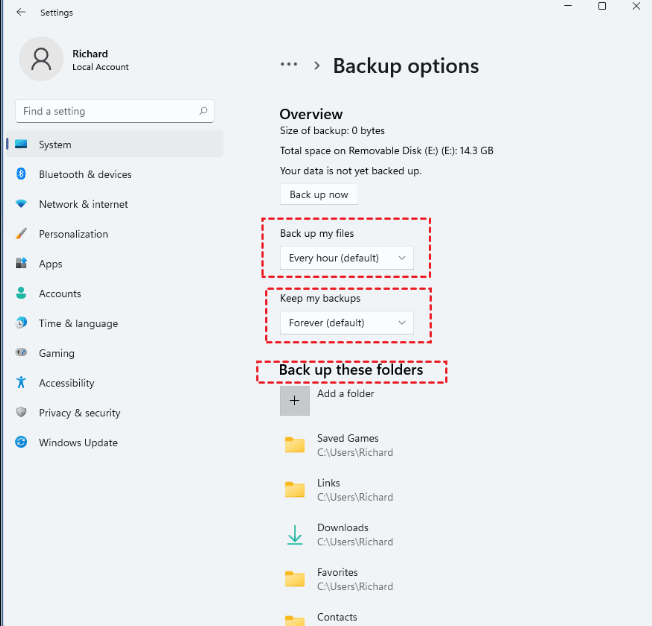Click Total space on Removable Disk text
Viewport: 652px width, 626px height.
coord(386,151)
